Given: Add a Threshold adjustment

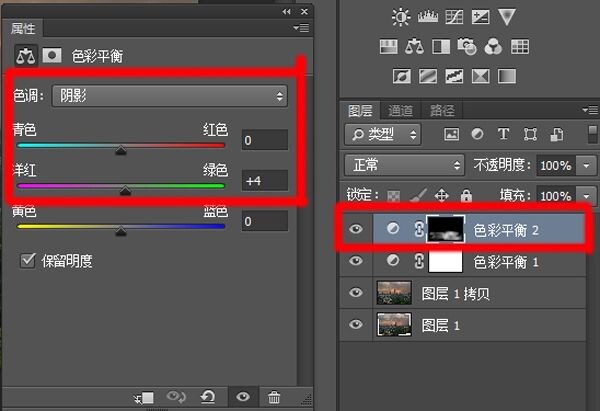Looking at the screenshot, I should click(454, 76).
